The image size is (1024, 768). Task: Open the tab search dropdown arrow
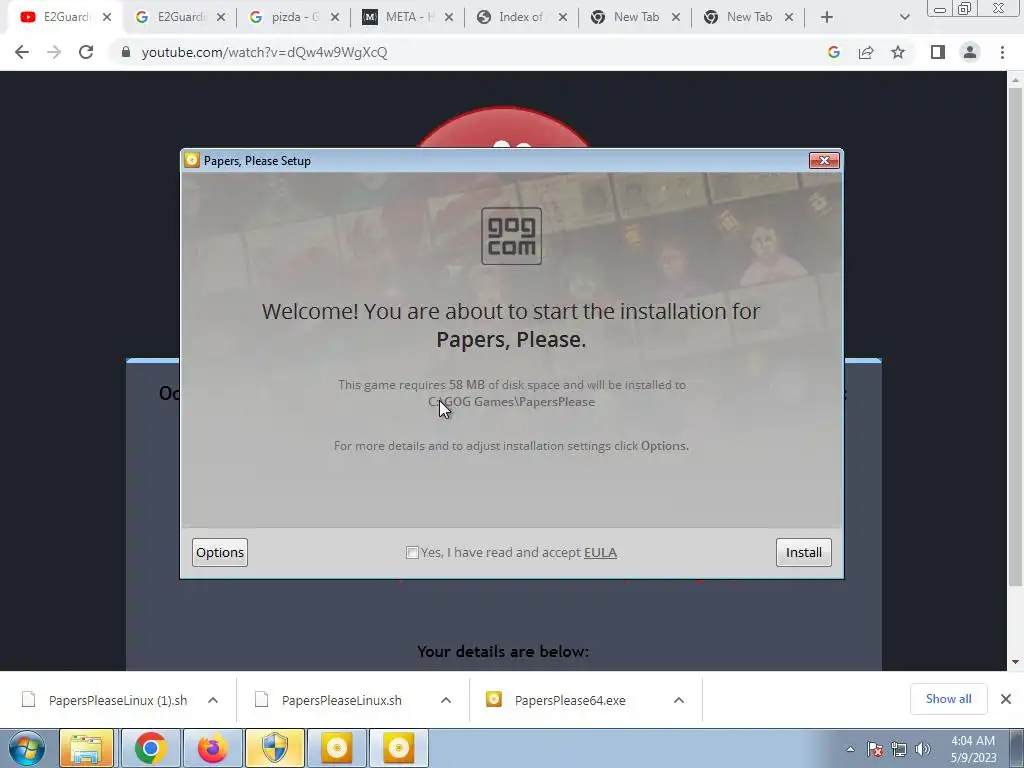(x=904, y=17)
